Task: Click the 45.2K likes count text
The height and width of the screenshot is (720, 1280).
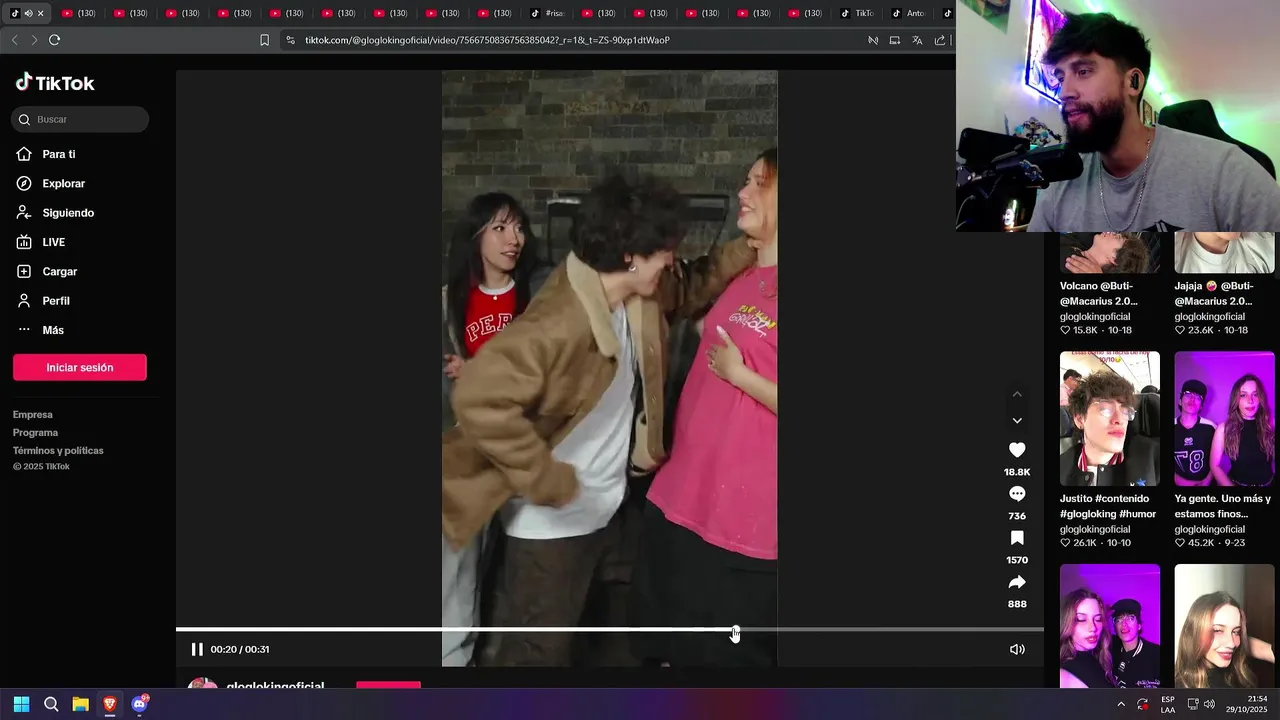Action: pyautogui.click(x=1199, y=543)
